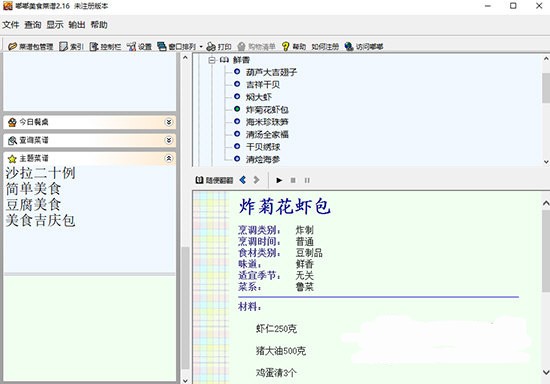Maximize the application window
Screen dimensions: 550x384
click(513, 6)
